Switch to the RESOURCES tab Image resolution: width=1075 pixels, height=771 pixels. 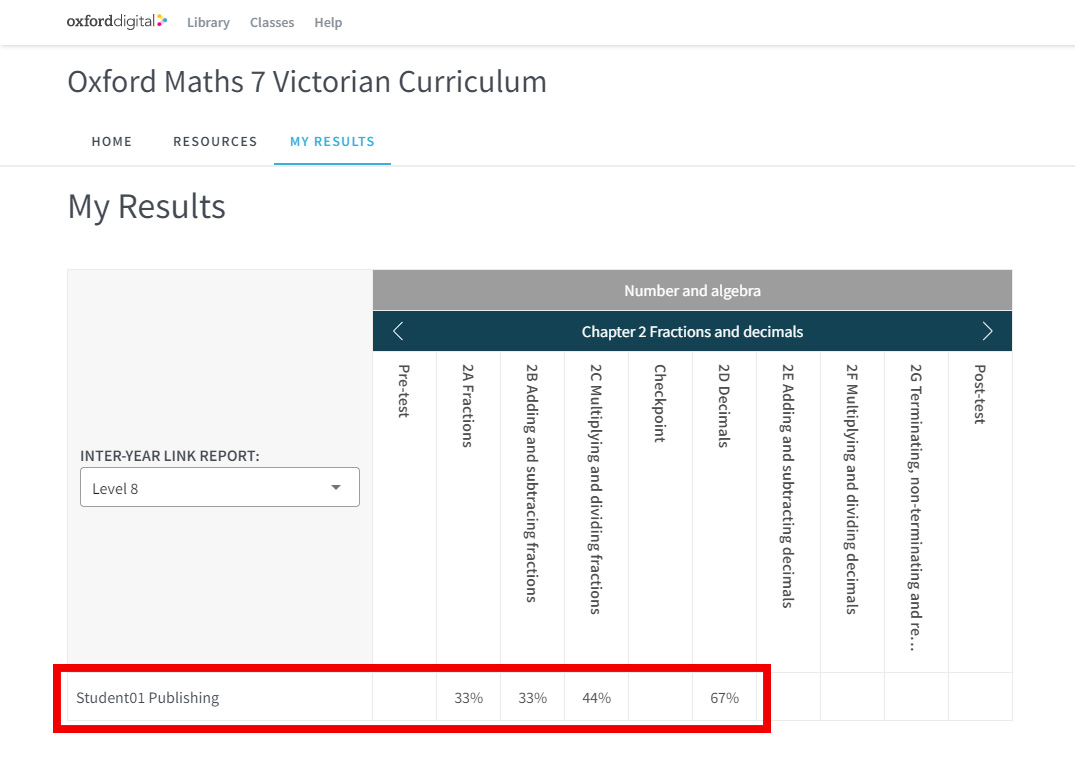click(x=215, y=141)
